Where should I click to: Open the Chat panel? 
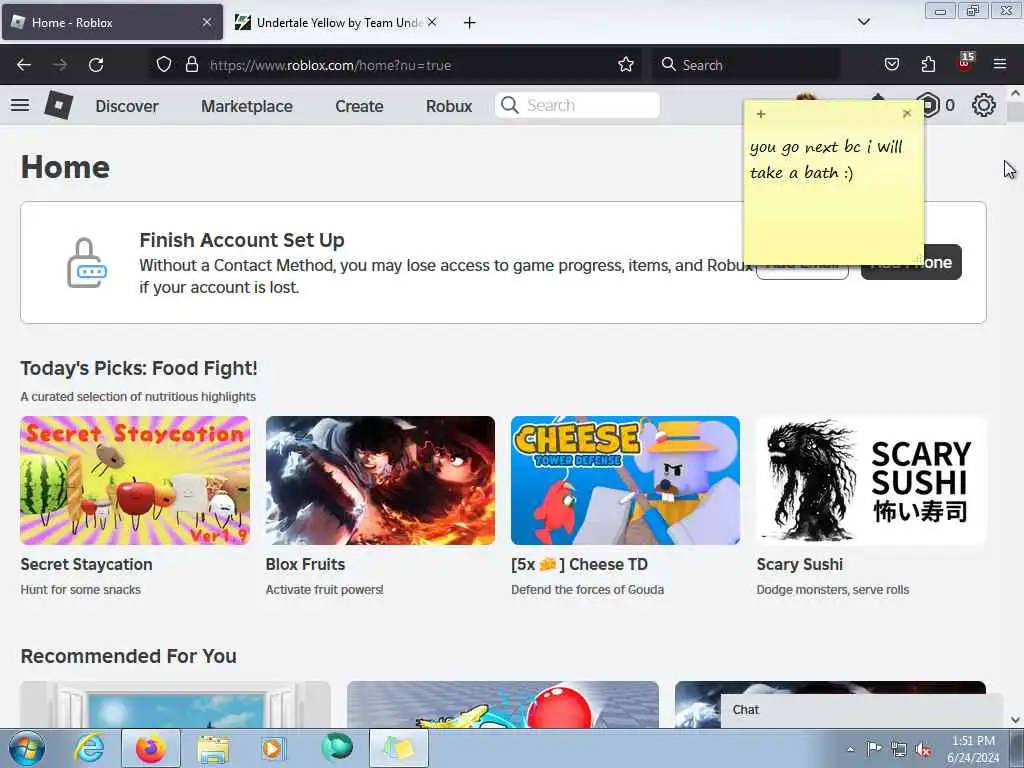coord(862,711)
